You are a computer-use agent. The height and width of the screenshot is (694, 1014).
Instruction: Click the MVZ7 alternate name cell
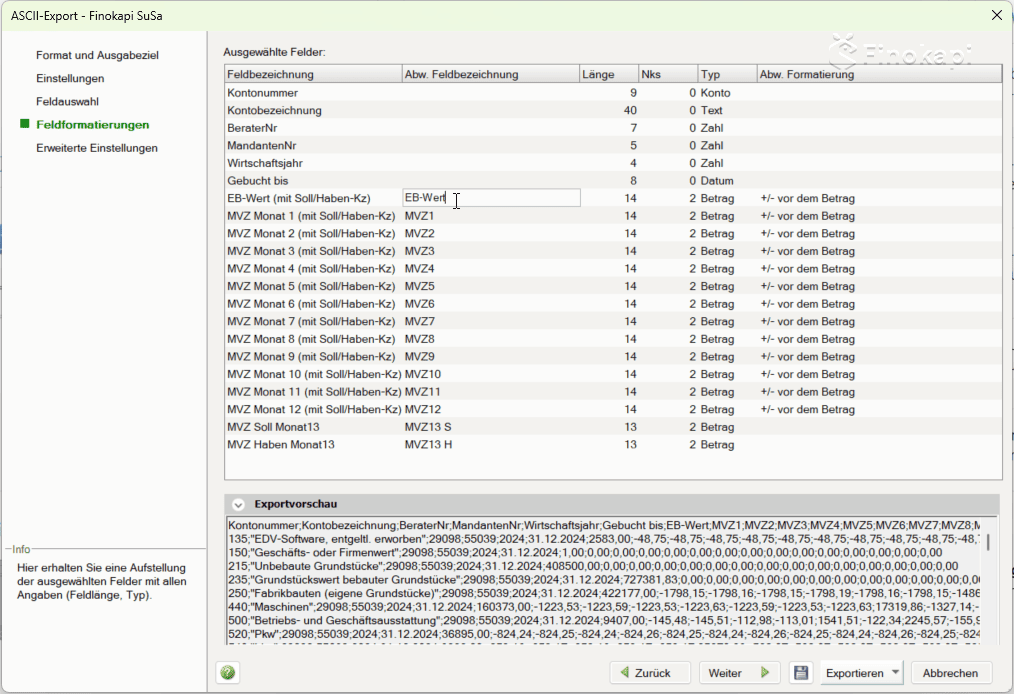click(x=491, y=321)
